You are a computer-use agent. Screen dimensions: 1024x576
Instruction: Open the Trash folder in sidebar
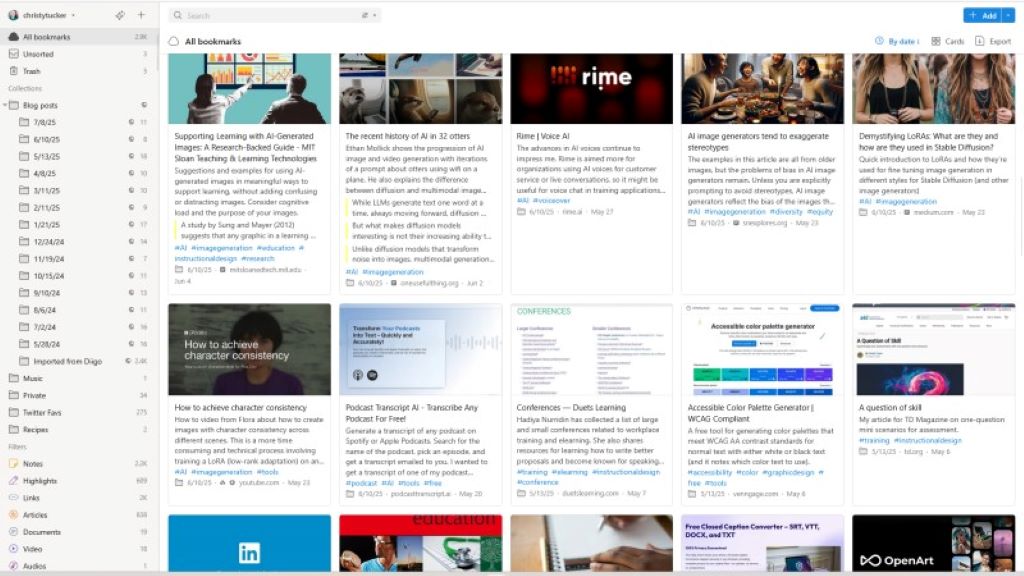click(32, 71)
